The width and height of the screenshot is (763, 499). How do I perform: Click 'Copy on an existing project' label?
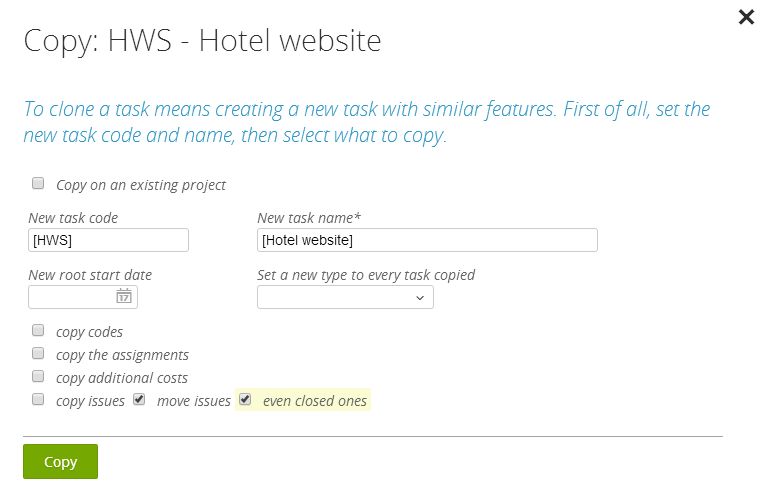[141, 185]
